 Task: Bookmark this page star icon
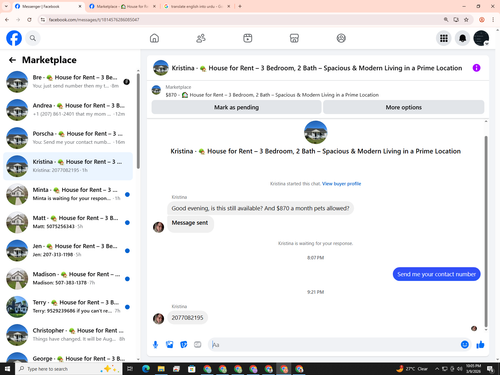pos(466,20)
